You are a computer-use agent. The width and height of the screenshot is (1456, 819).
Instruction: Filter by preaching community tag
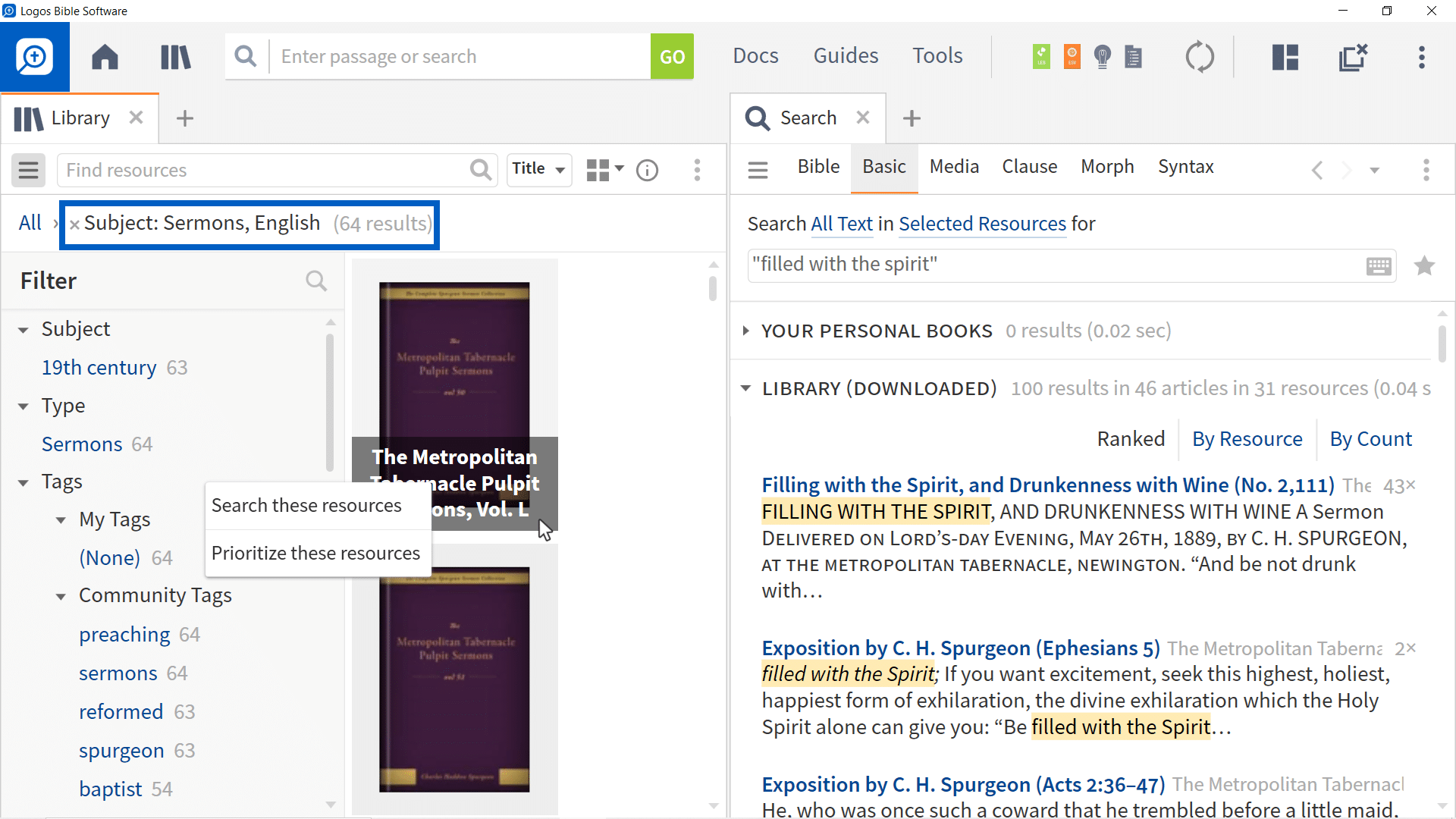(x=124, y=635)
